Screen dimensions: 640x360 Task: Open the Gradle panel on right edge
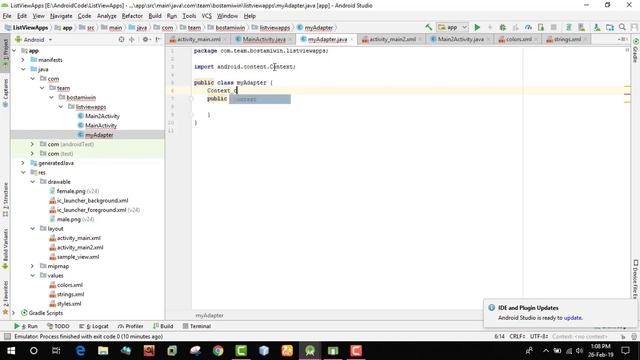636,51
